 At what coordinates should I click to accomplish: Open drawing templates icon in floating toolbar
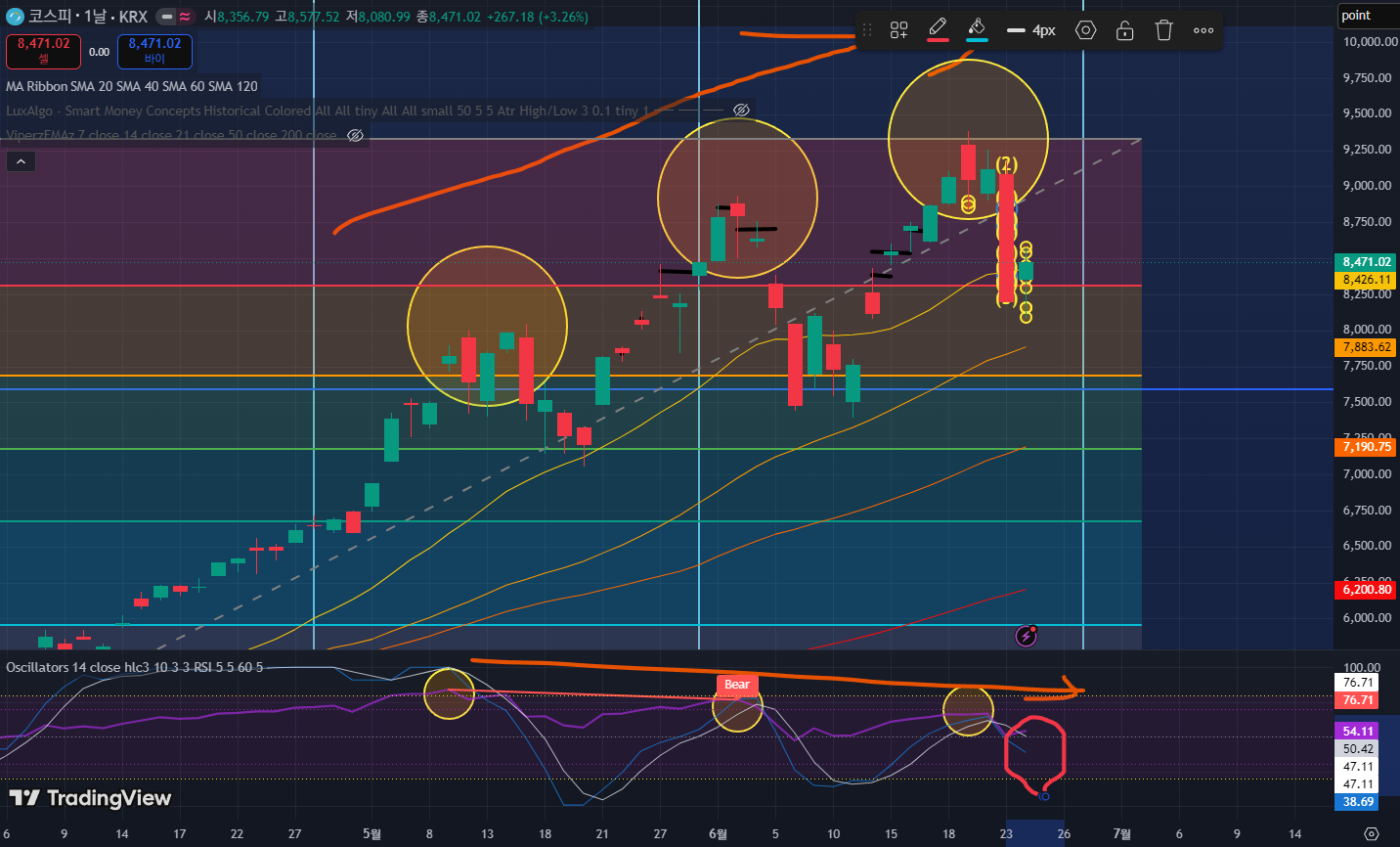pyautogui.click(x=899, y=30)
